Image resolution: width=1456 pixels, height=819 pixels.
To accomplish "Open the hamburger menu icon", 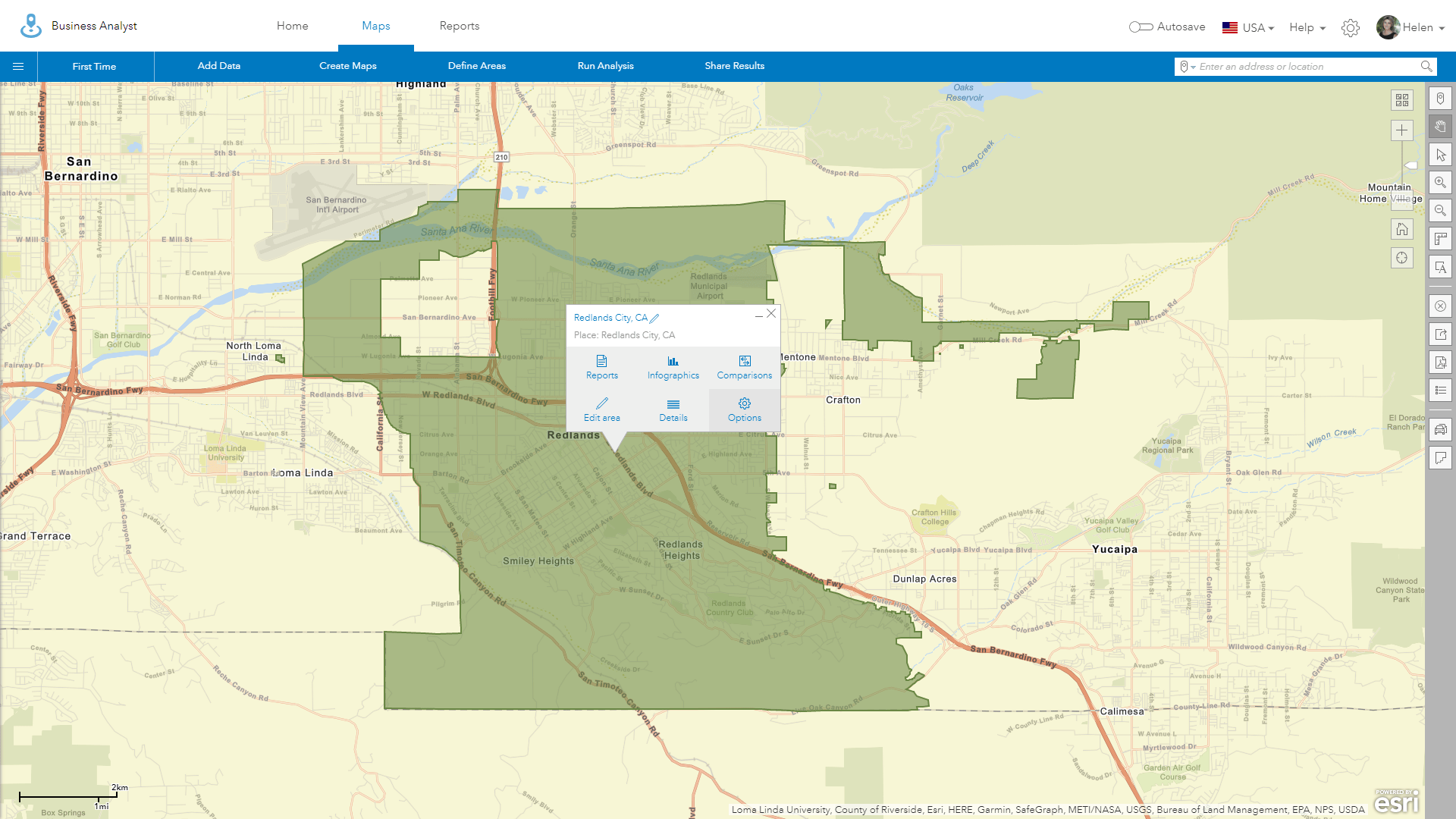I will (x=18, y=67).
